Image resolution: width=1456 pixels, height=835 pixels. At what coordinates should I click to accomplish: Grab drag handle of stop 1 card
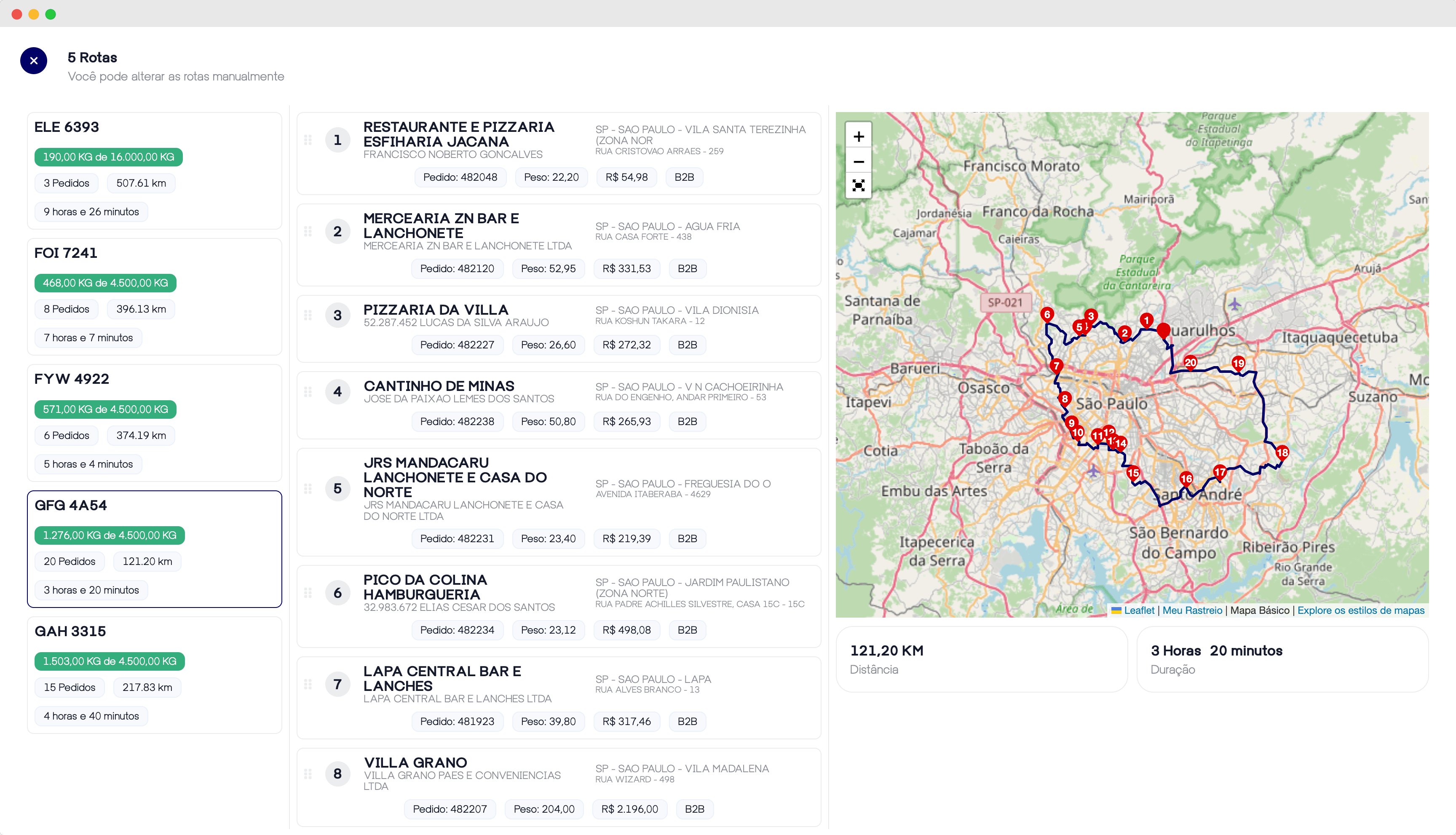[x=308, y=140]
